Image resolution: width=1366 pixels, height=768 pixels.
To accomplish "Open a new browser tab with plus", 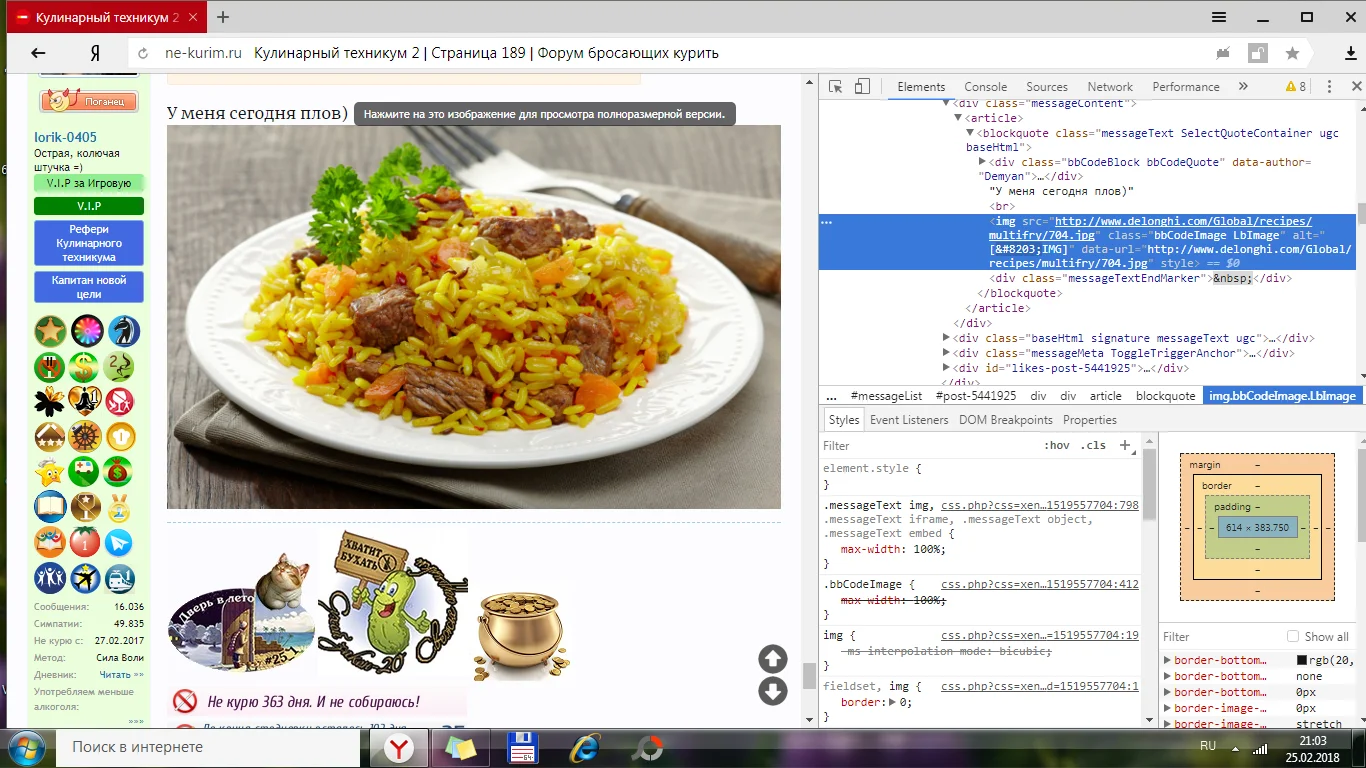I will click(x=222, y=17).
